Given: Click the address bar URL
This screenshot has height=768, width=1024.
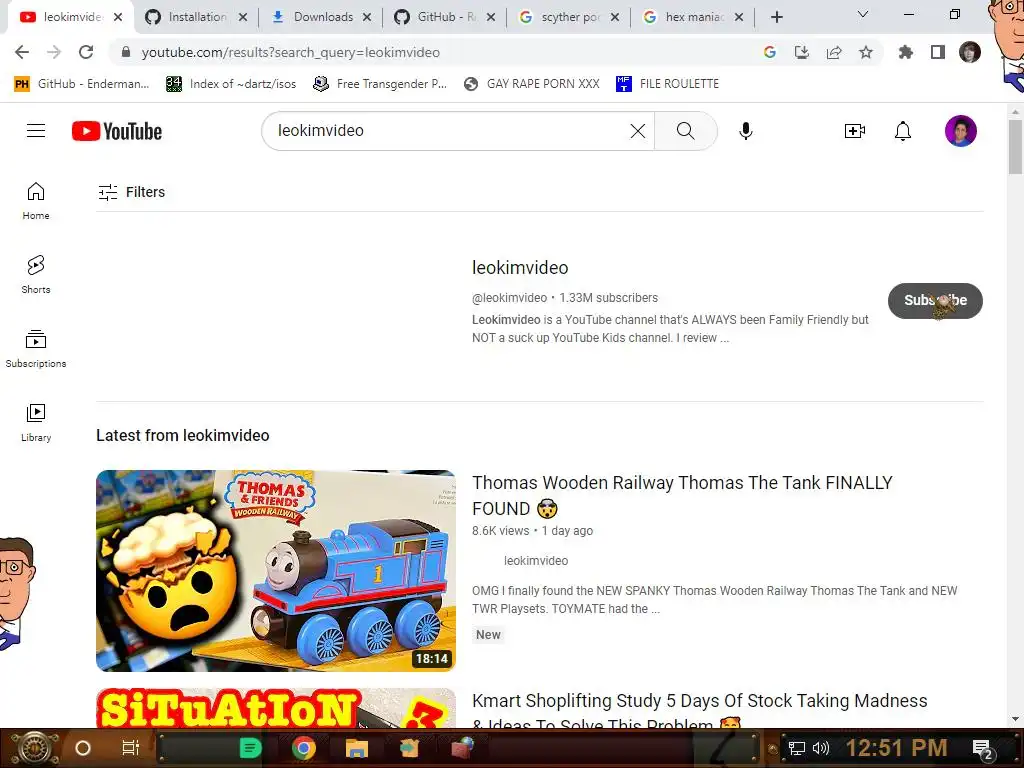Looking at the screenshot, I should 291,52.
